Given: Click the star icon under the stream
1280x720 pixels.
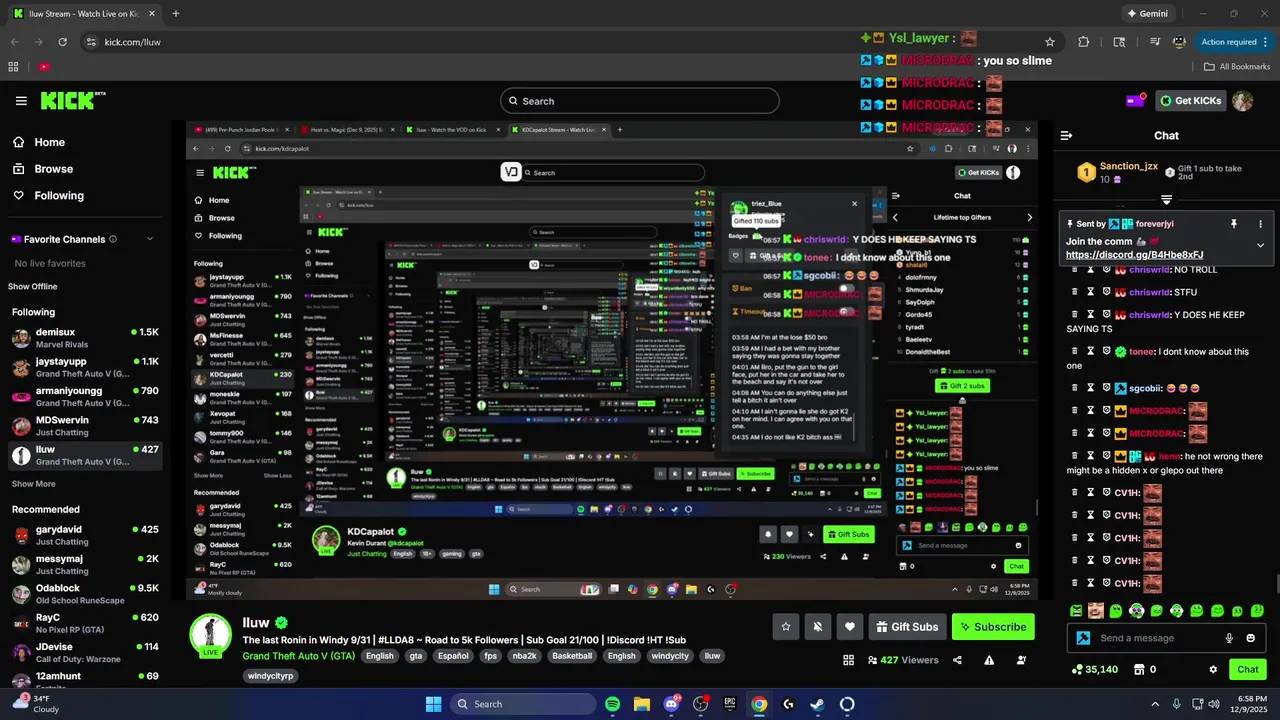Looking at the screenshot, I should [786, 627].
